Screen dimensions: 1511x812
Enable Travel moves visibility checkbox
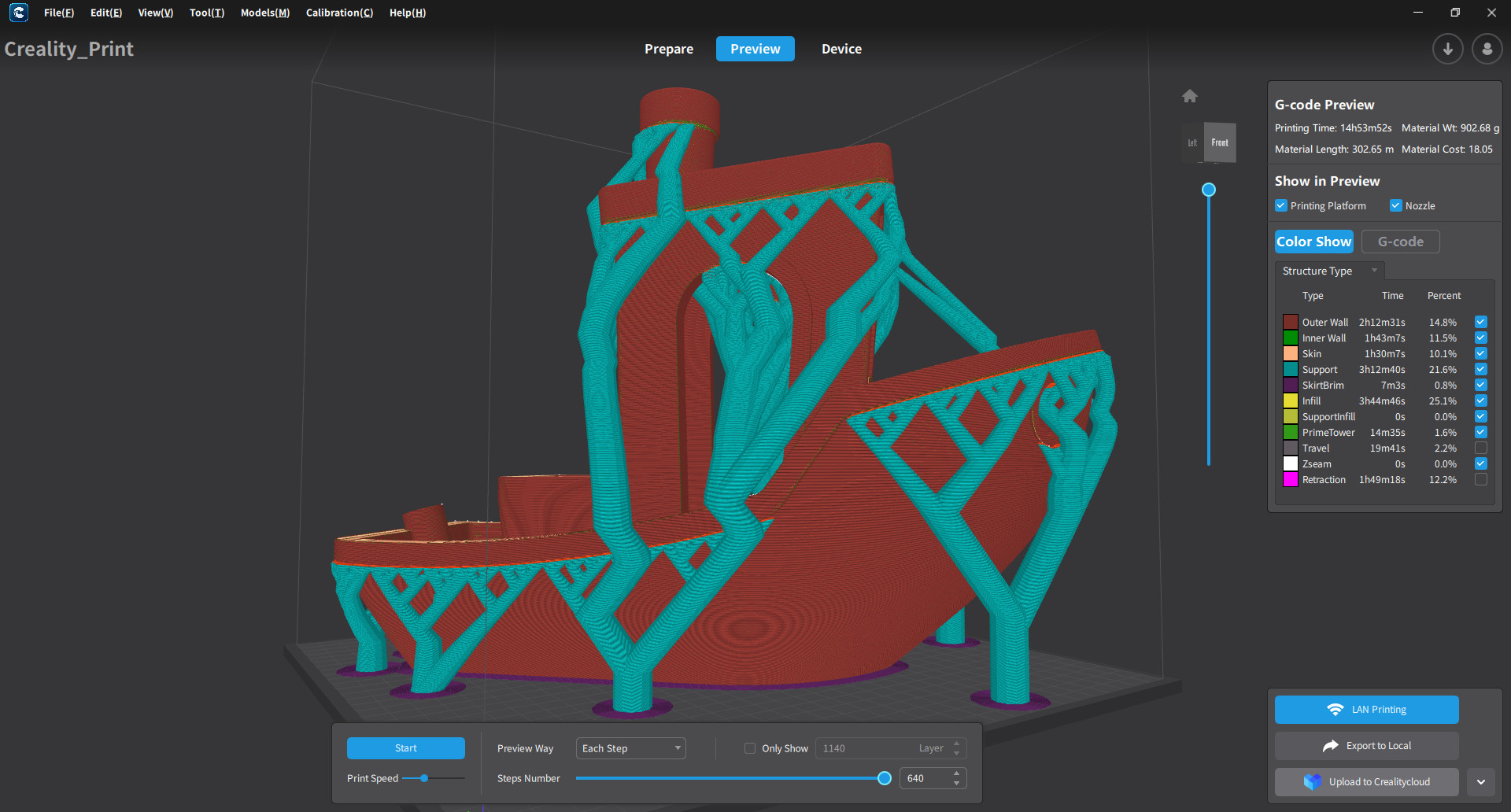coord(1480,448)
